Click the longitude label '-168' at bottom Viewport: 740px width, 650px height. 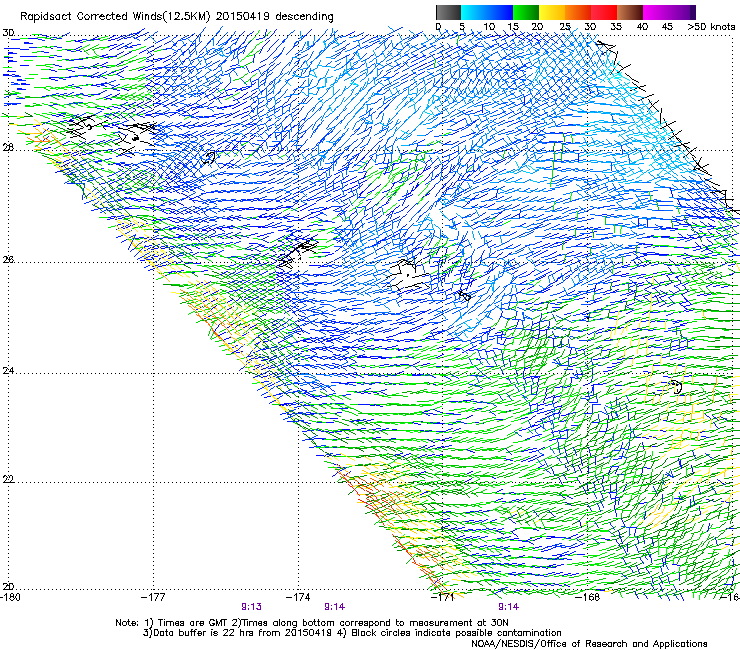pyautogui.click(x=588, y=597)
